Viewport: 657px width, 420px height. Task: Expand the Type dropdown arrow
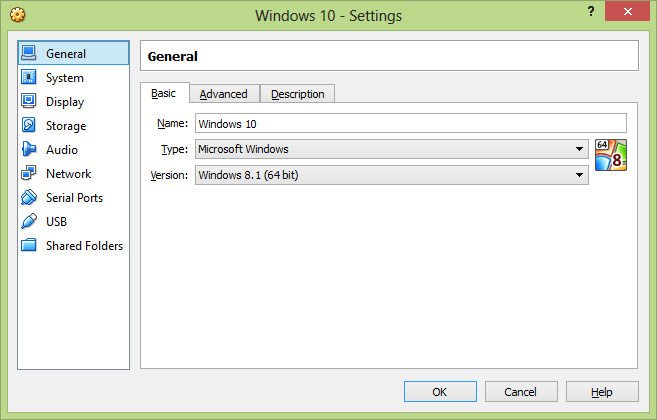[x=579, y=149]
